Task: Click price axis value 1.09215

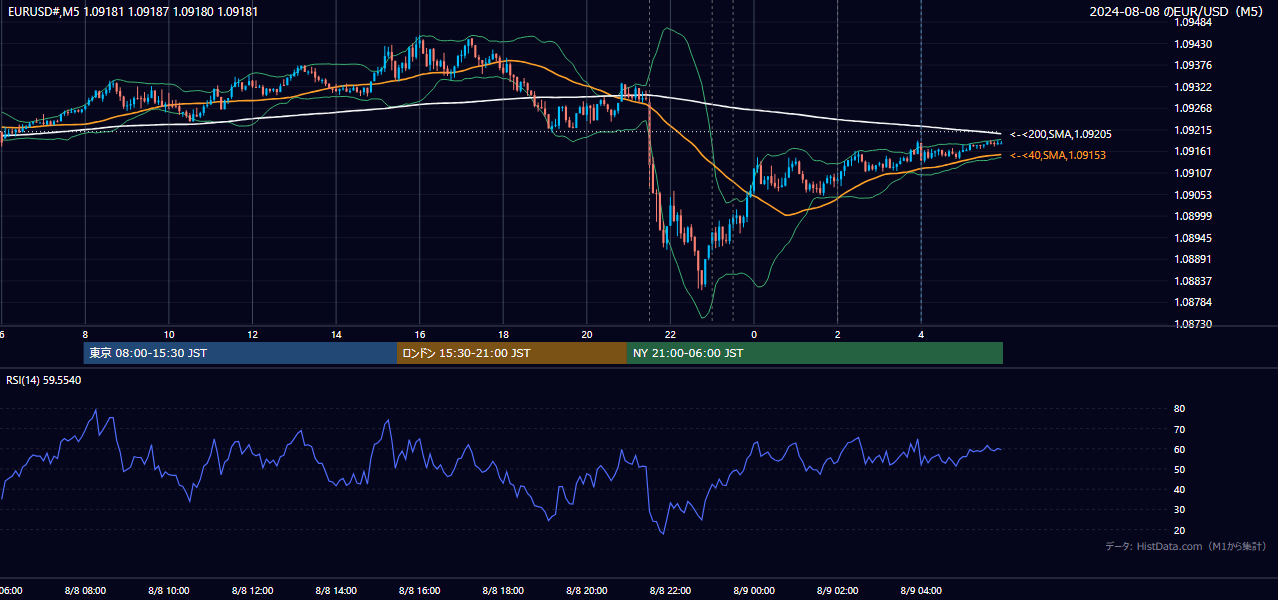Action: (x=1192, y=130)
